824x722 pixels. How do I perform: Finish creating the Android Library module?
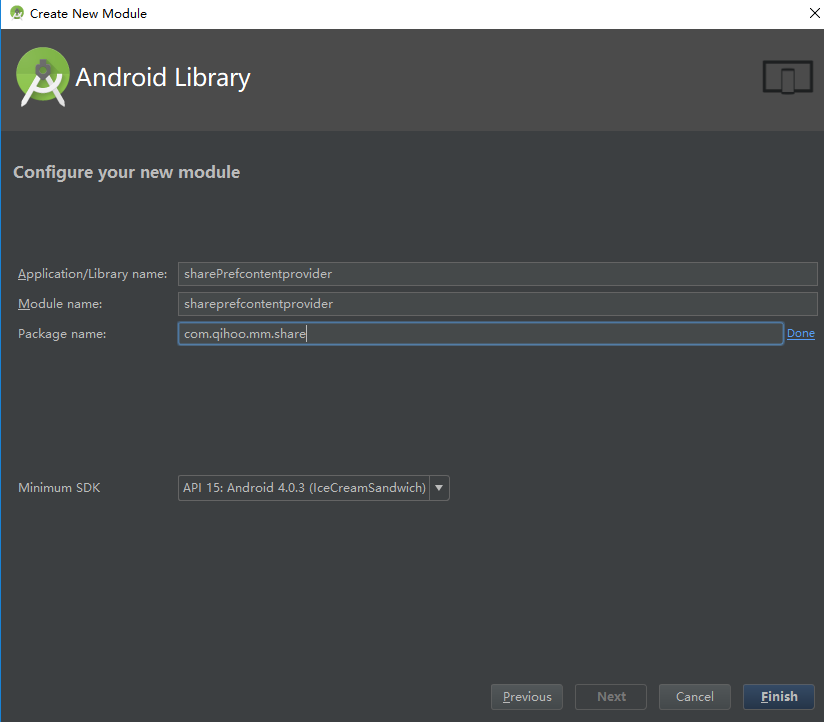779,697
